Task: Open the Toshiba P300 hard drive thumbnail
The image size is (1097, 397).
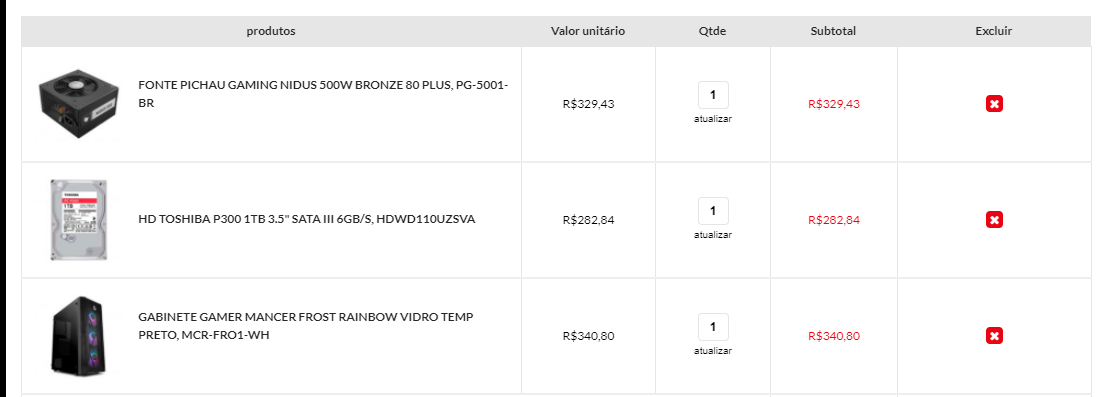Action: (78, 220)
